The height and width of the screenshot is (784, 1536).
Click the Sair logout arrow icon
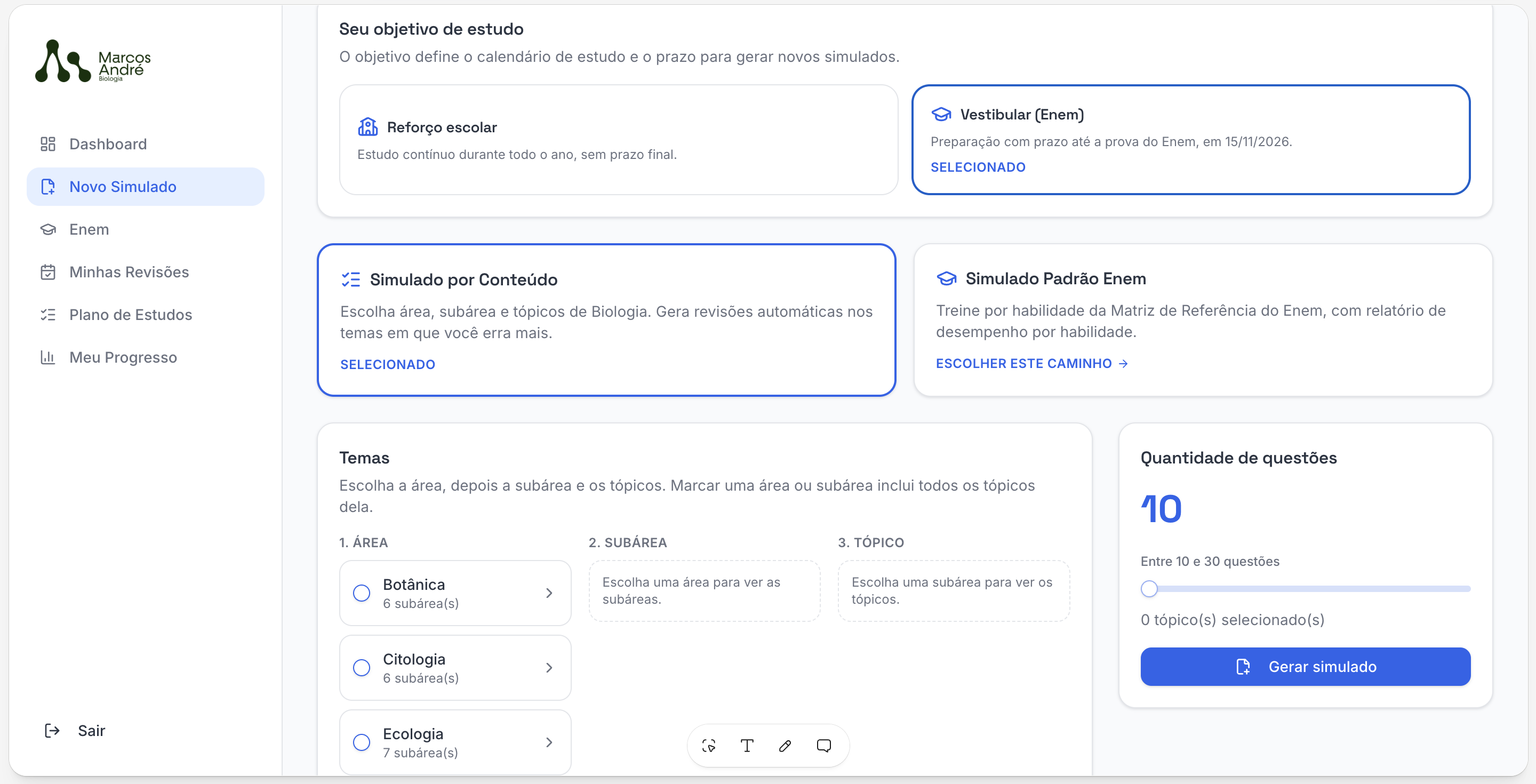point(52,730)
